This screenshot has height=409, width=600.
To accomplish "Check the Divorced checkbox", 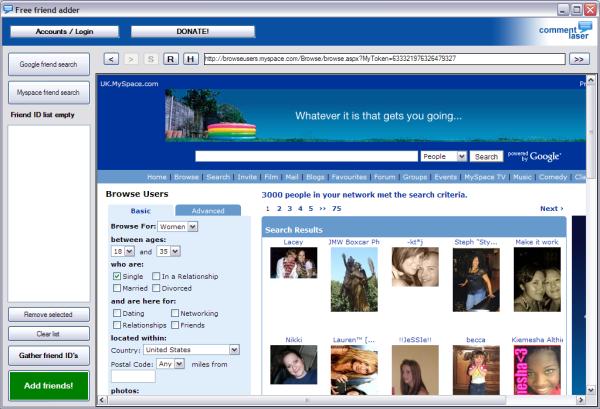I will [x=156, y=288].
